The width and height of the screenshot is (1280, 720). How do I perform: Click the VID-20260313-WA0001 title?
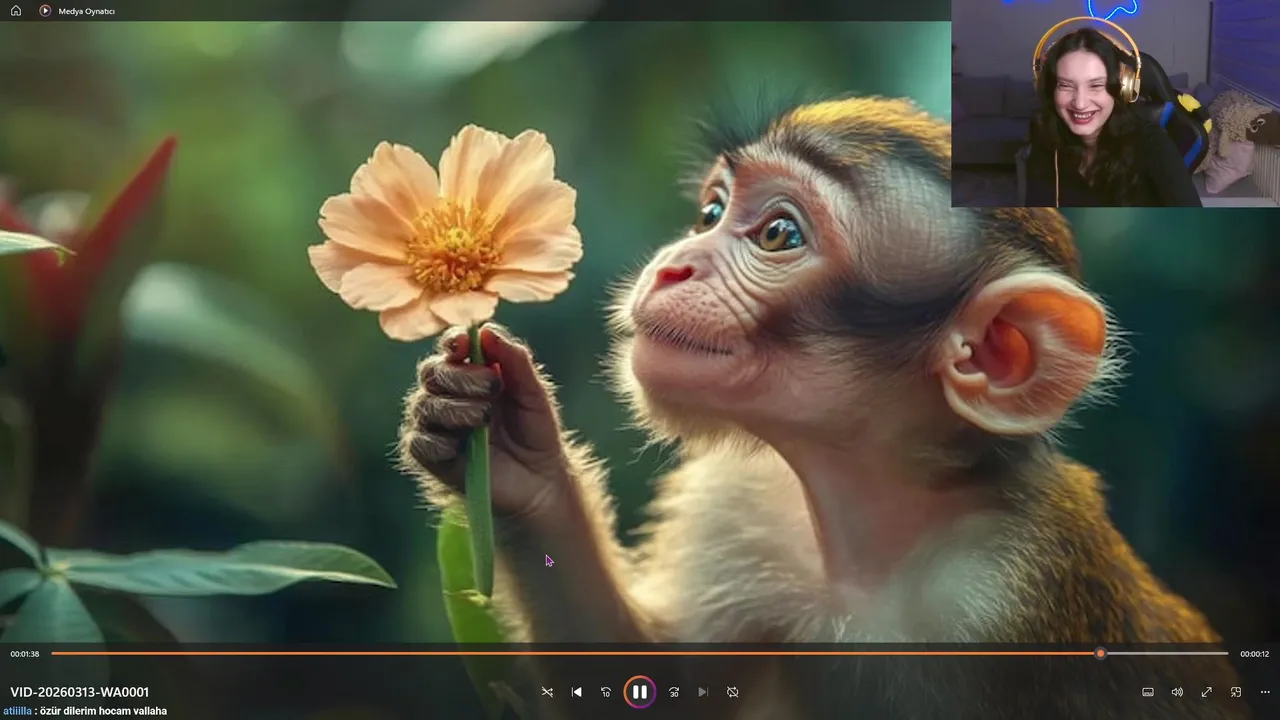pos(80,692)
